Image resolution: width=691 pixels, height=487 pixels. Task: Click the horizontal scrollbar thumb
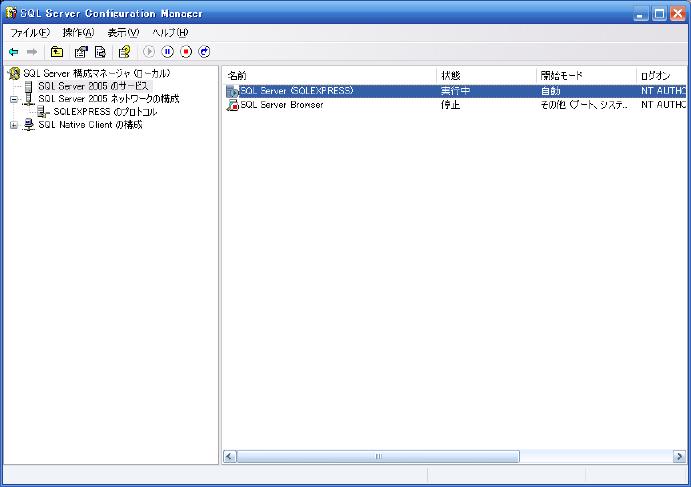click(x=378, y=456)
